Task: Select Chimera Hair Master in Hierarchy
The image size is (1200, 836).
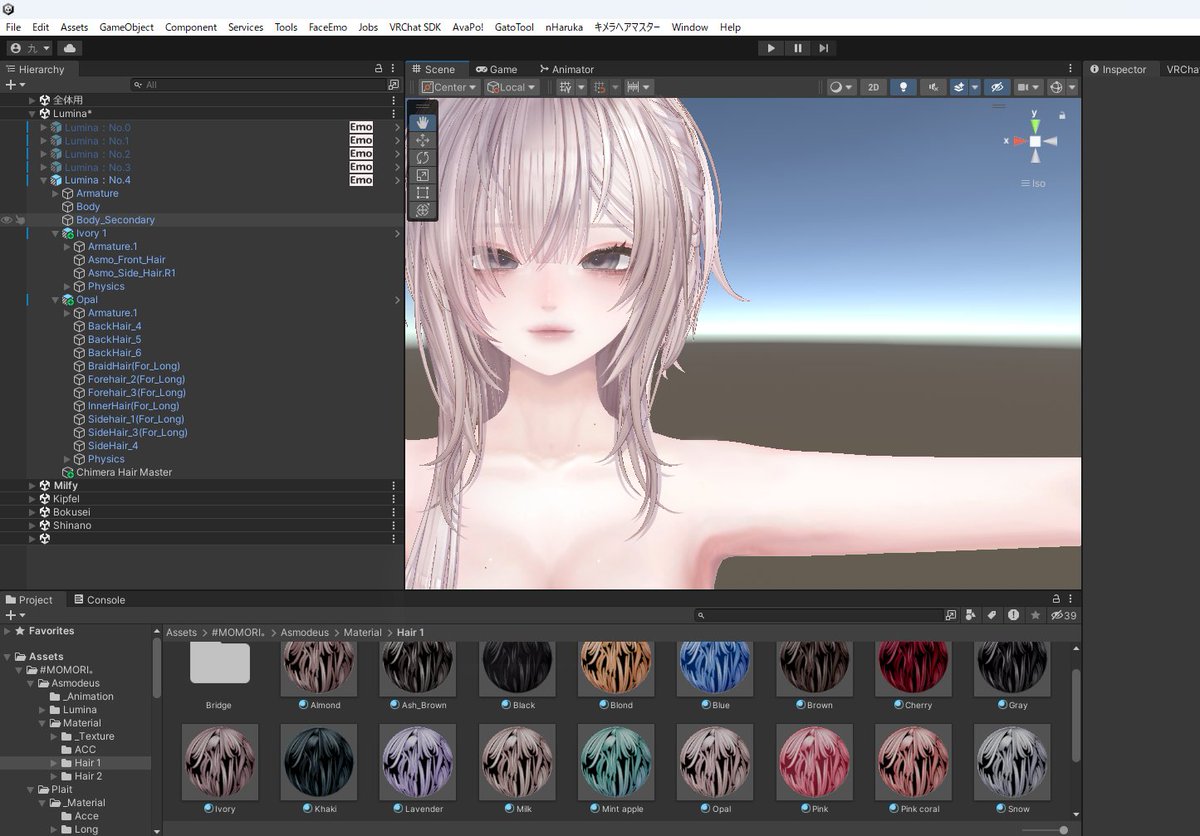Action: tap(124, 472)
